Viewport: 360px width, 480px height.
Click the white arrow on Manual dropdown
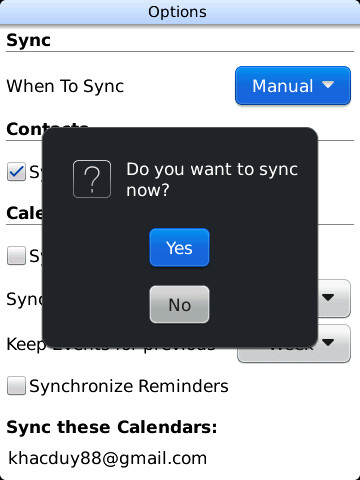click(x=328, y=84)
